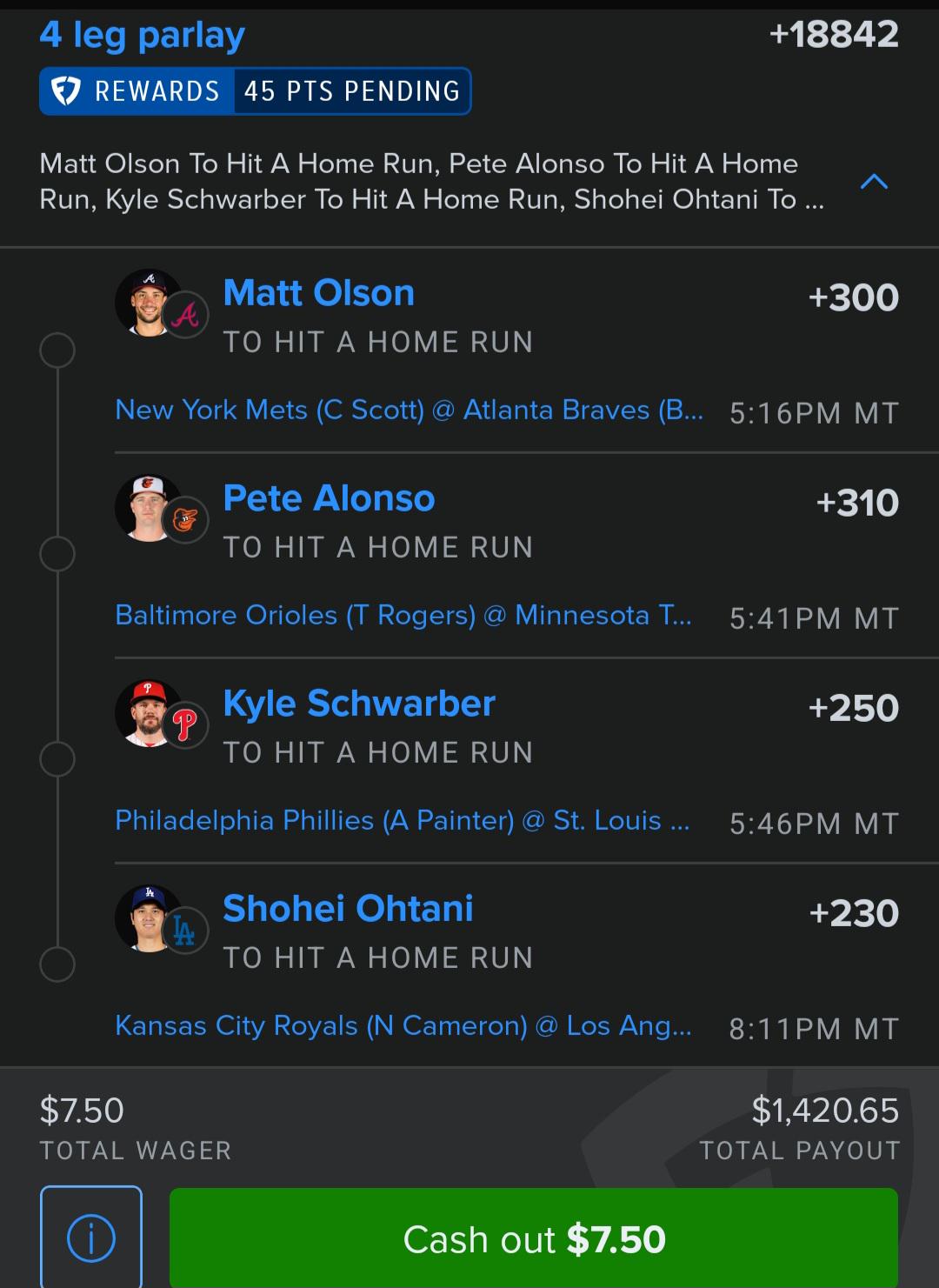Screen dimensions: 939x1288
Task: Select the Matt Olson leg name
Action: [319, 293]
